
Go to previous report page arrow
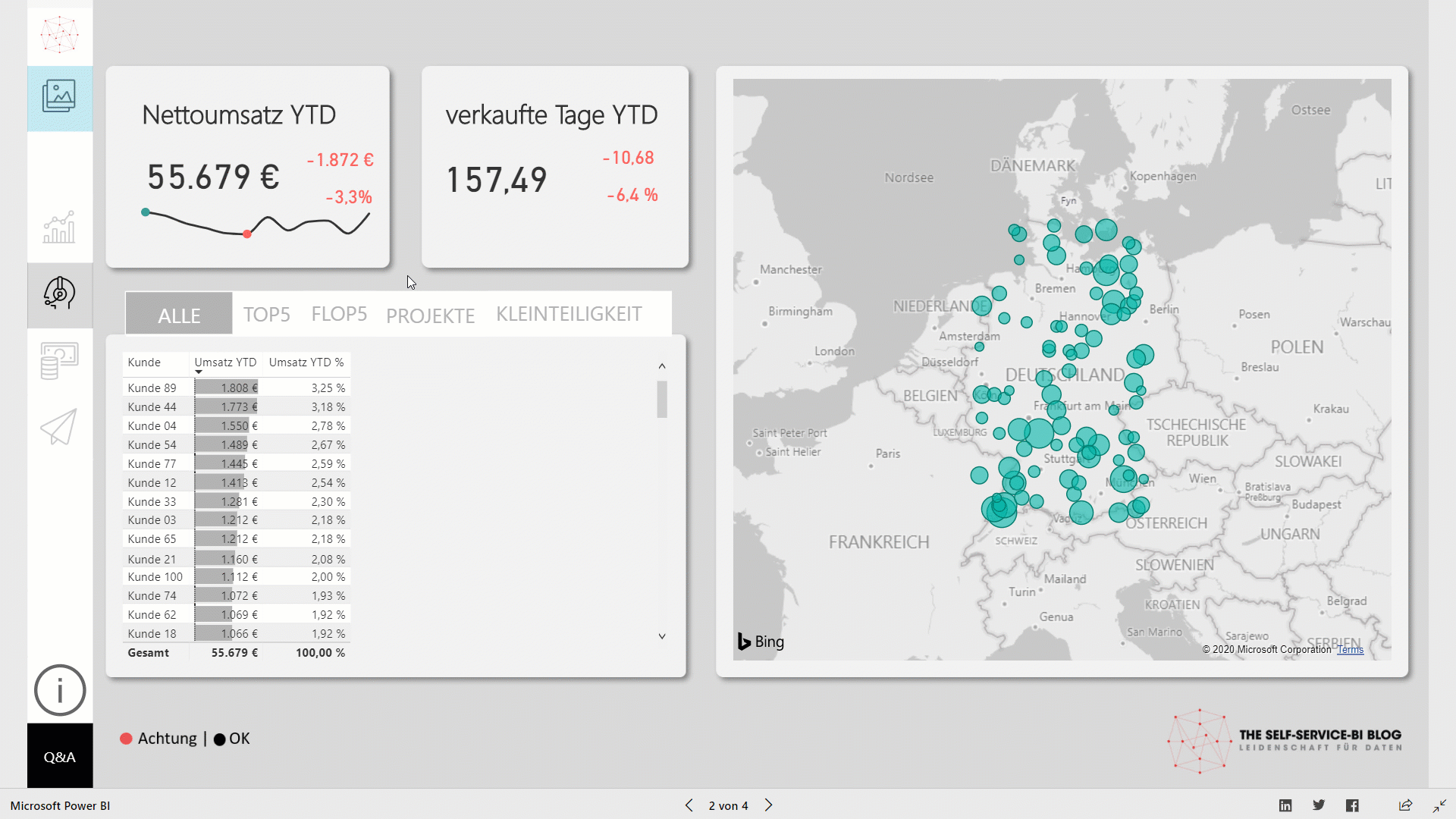(x=689, y=805)
